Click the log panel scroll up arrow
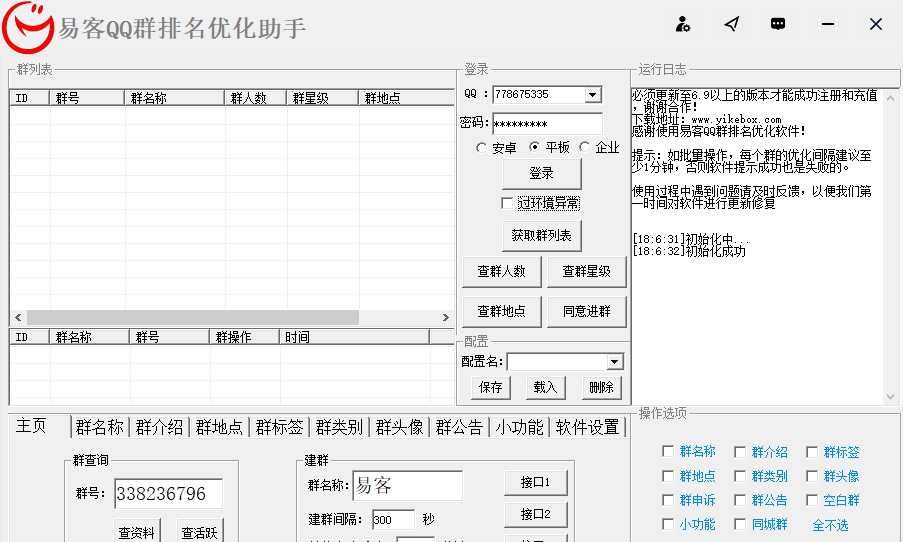 pyautogui.click(x=890, y=98)
